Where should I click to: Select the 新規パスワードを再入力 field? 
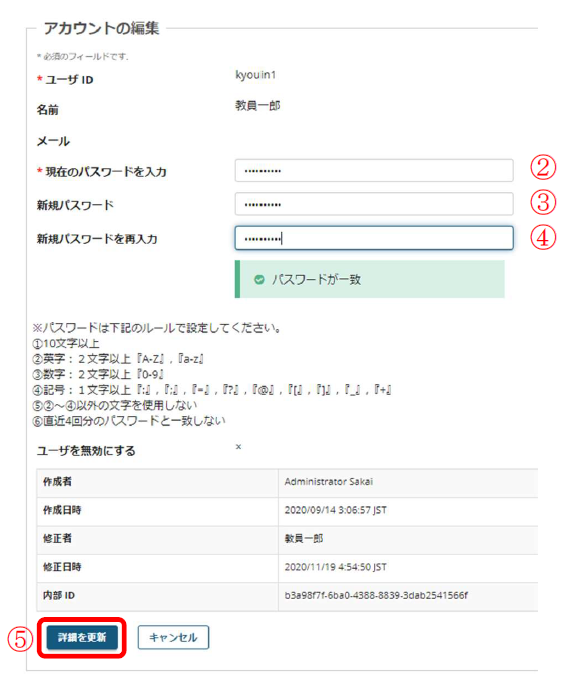point(374,238)
